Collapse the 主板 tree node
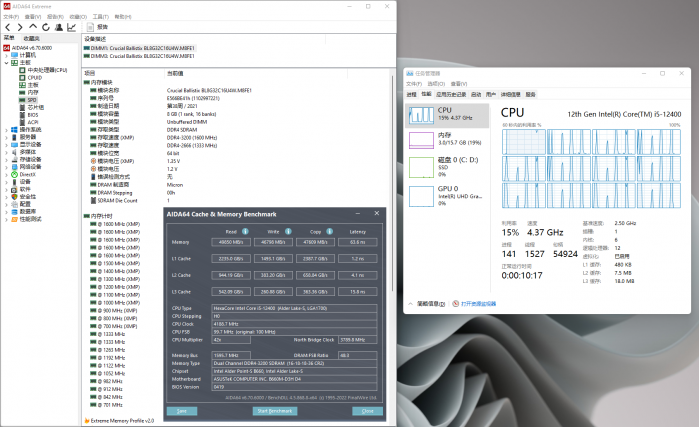The width and height of the screenshot is (700, 427). pos(4,62)
